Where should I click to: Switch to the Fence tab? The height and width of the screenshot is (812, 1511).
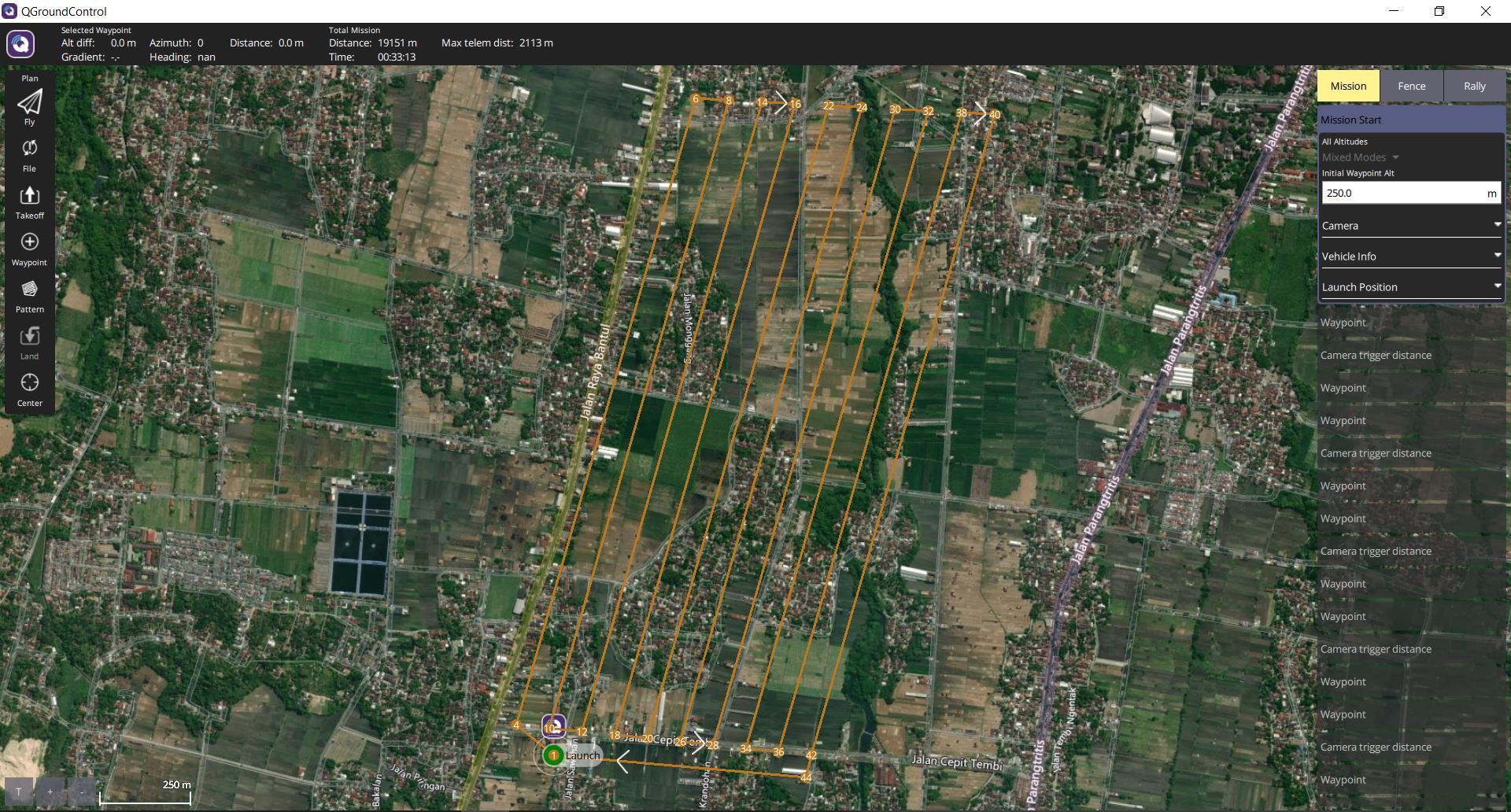point(1411,86)
